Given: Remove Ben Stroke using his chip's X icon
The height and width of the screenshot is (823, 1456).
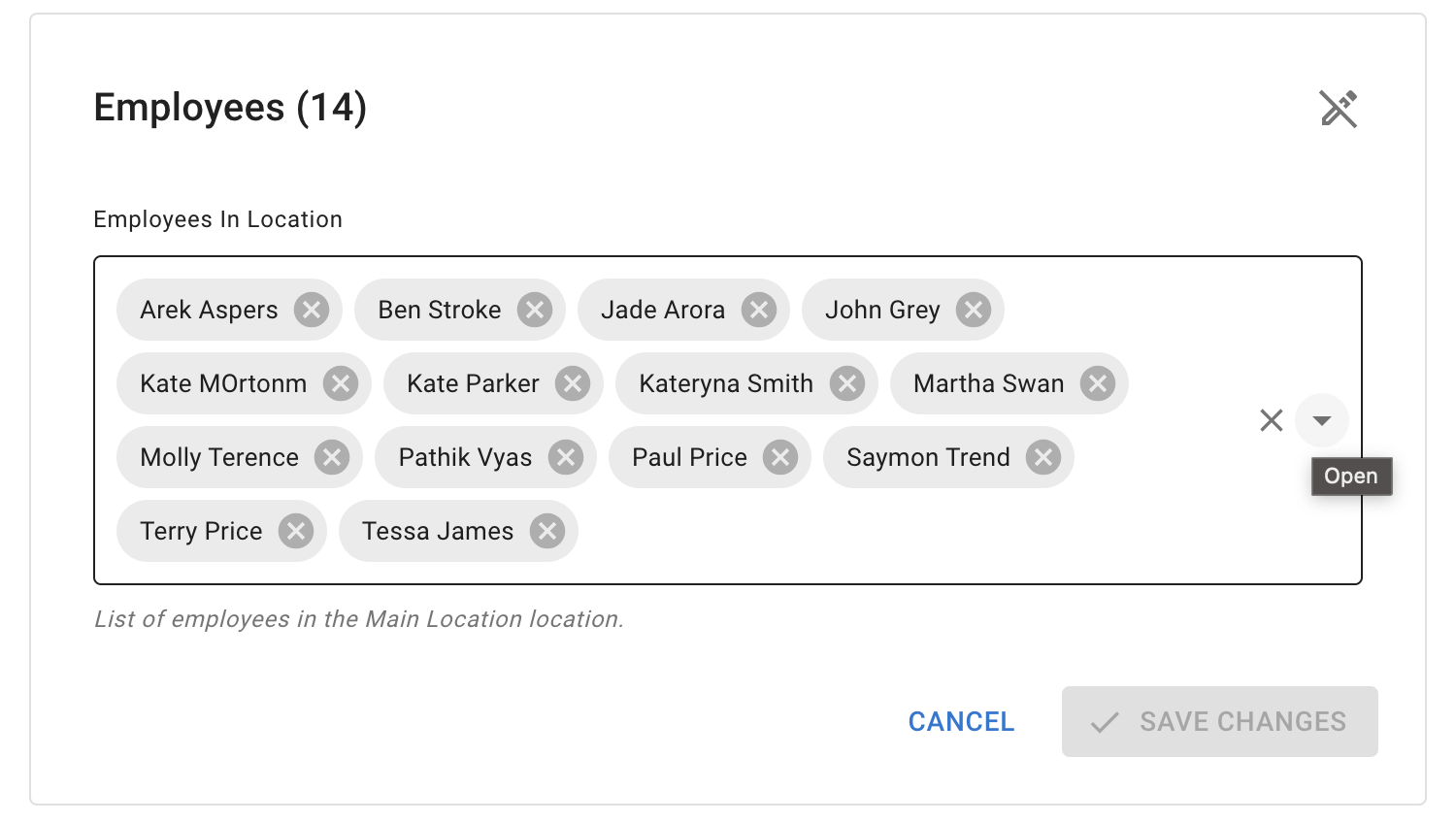Looking at the screenshot, I should point(535,310).
